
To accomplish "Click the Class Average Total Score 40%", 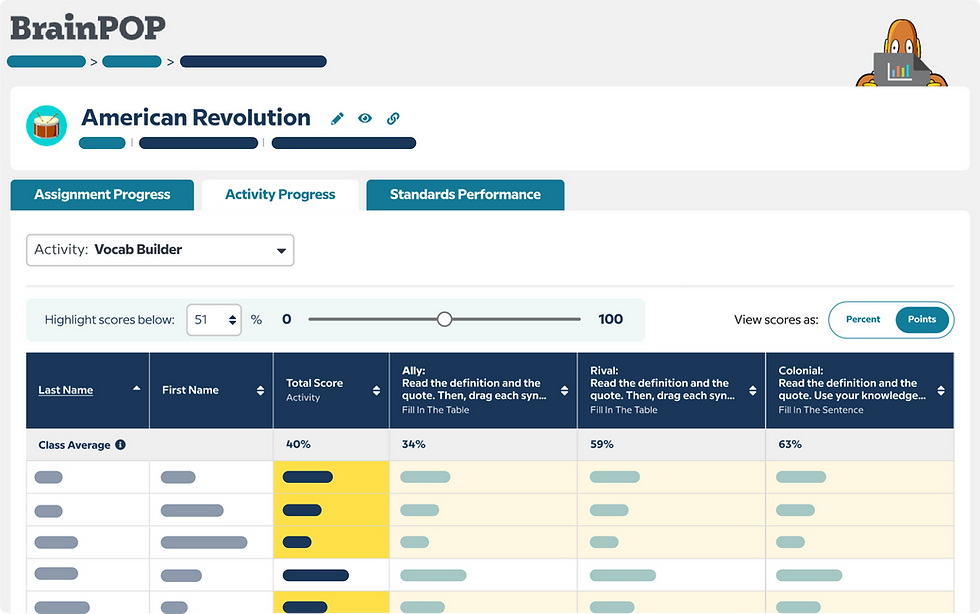I will [x=298, y=445].
